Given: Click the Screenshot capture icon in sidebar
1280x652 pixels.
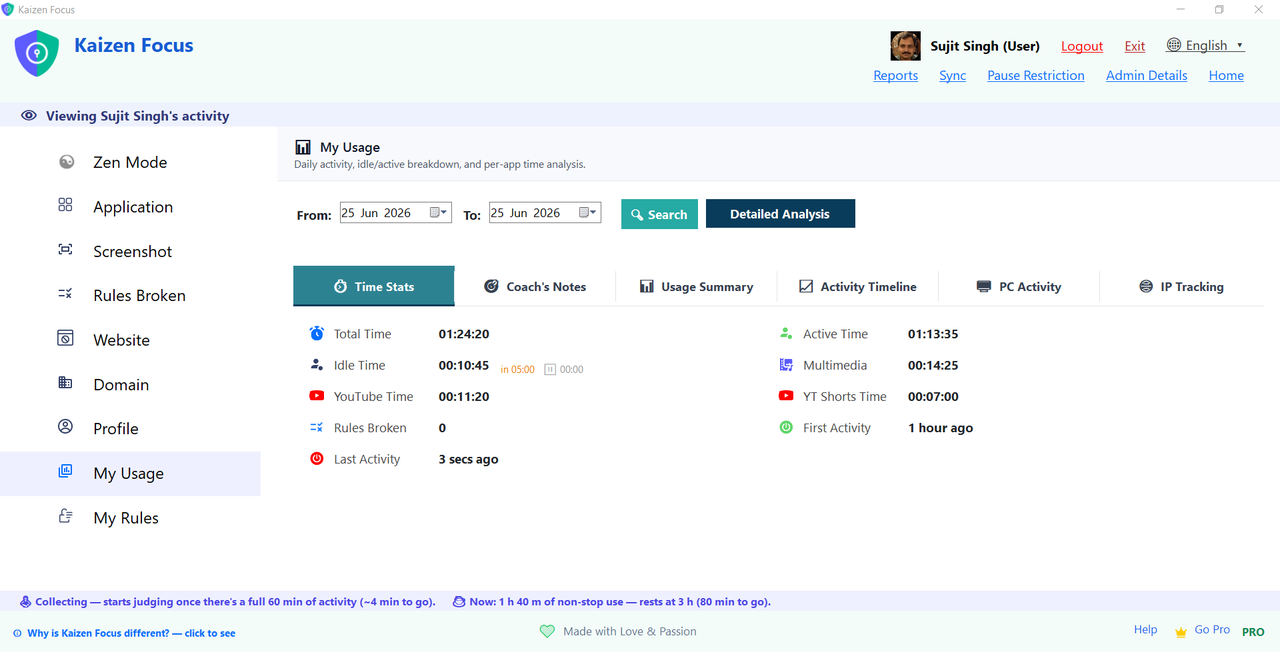Looking at the screenshot, I should click(65, 250).
